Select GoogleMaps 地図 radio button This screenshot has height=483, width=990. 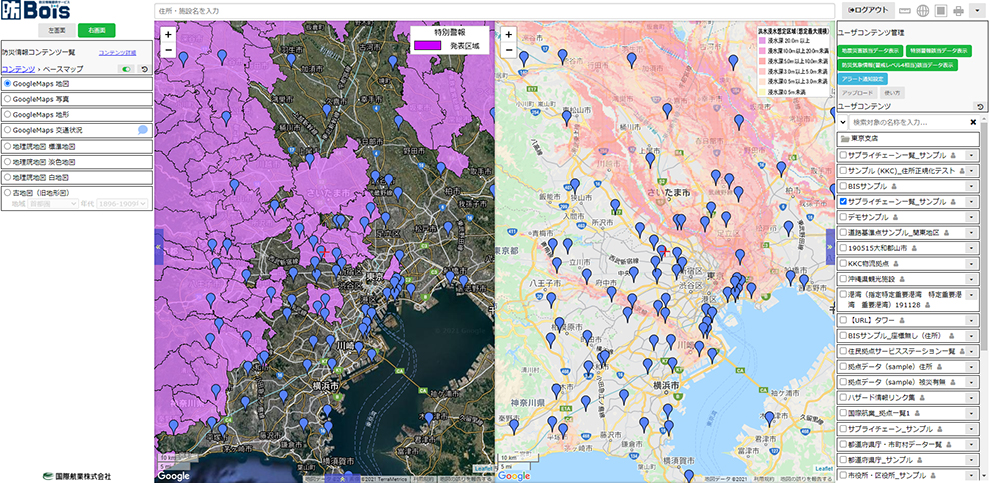pyautogui.click(x=8, y=83)
